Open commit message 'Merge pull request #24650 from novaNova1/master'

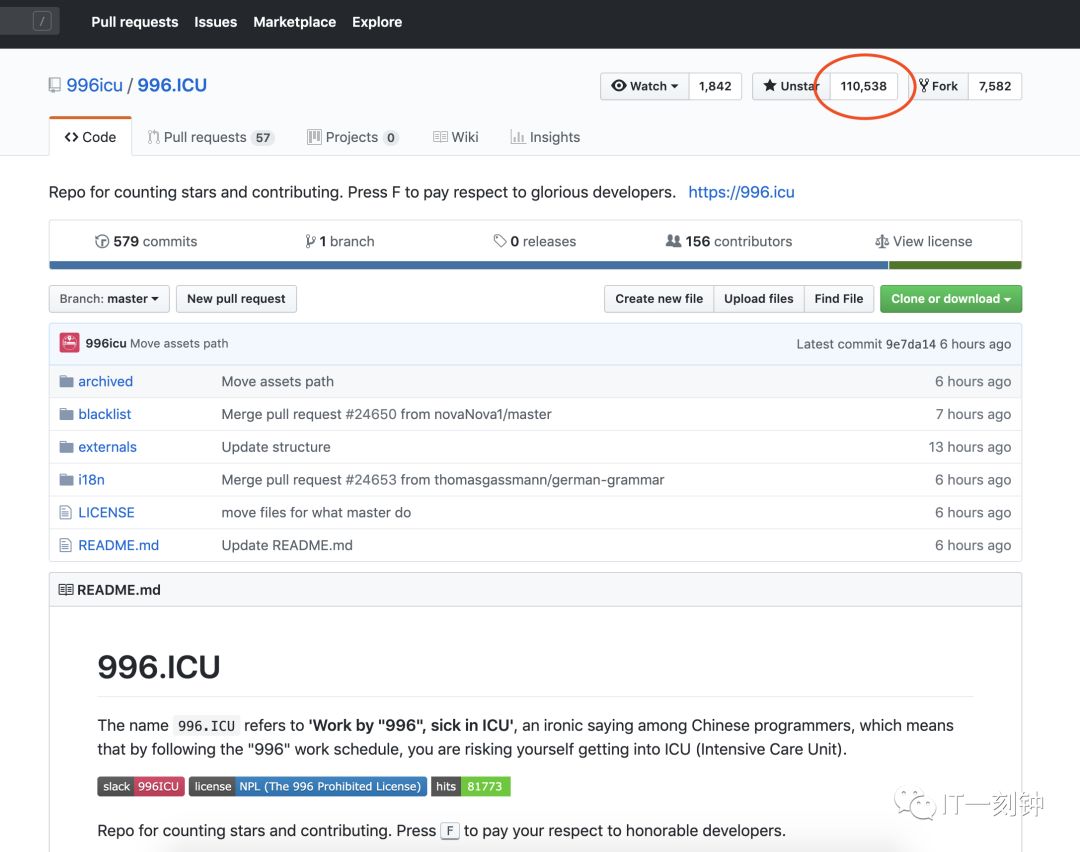(x=386, y=414)
